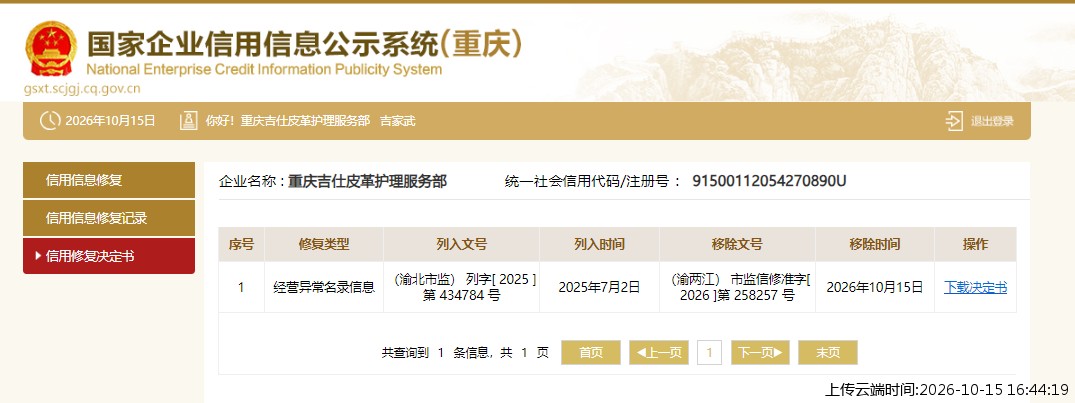Click the 移除文号 column header
Image resolution: width=1075 pixels, height=403 pixels.
pos(737,244)
